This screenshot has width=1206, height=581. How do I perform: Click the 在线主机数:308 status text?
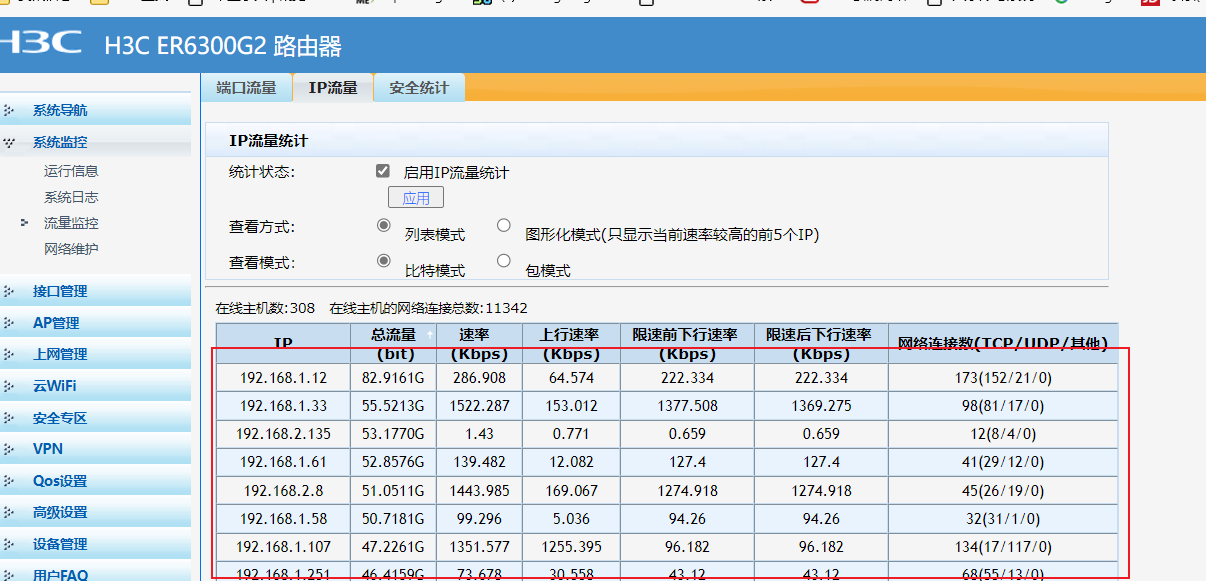(x=265, y=308)
